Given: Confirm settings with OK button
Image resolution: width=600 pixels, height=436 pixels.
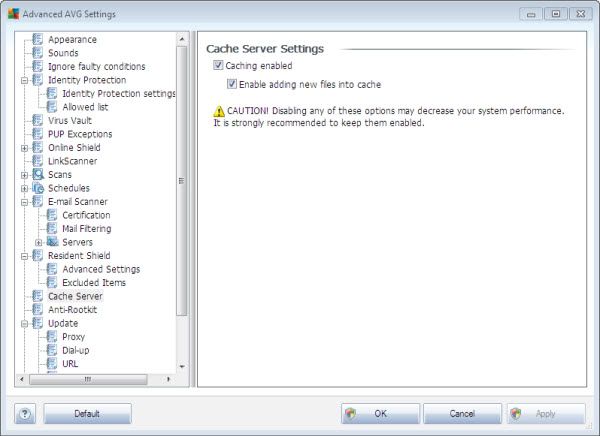Looking at the screenshot, I should click(x=380, y=413).
